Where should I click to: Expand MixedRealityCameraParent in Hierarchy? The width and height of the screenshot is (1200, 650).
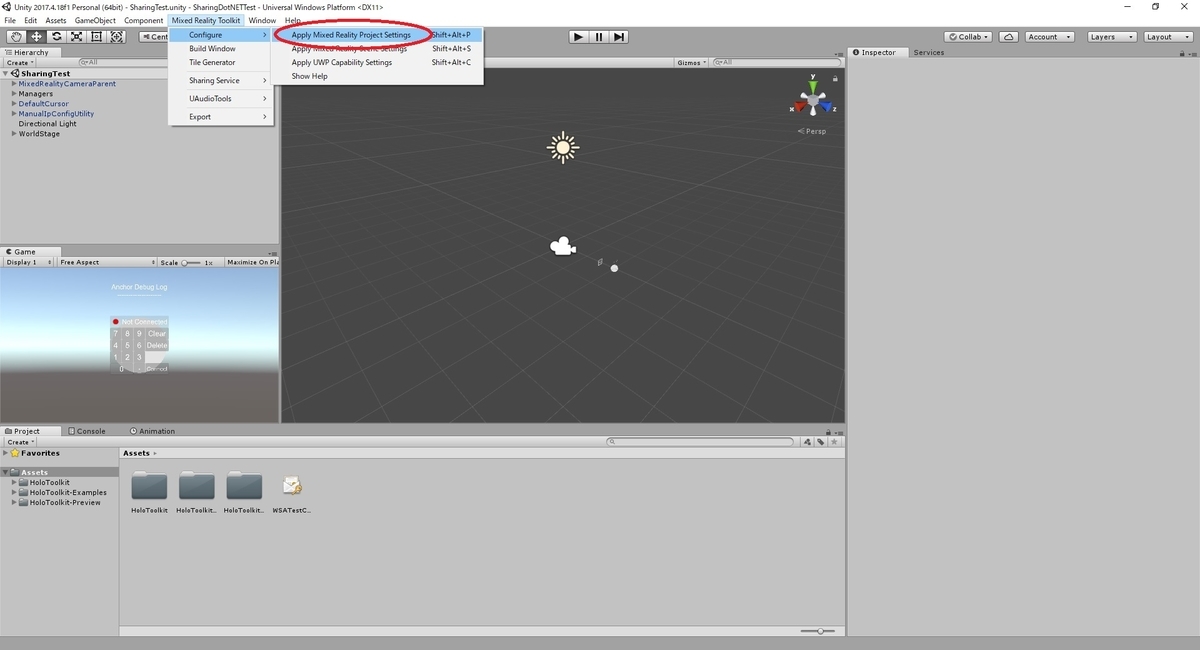point(15,84)
